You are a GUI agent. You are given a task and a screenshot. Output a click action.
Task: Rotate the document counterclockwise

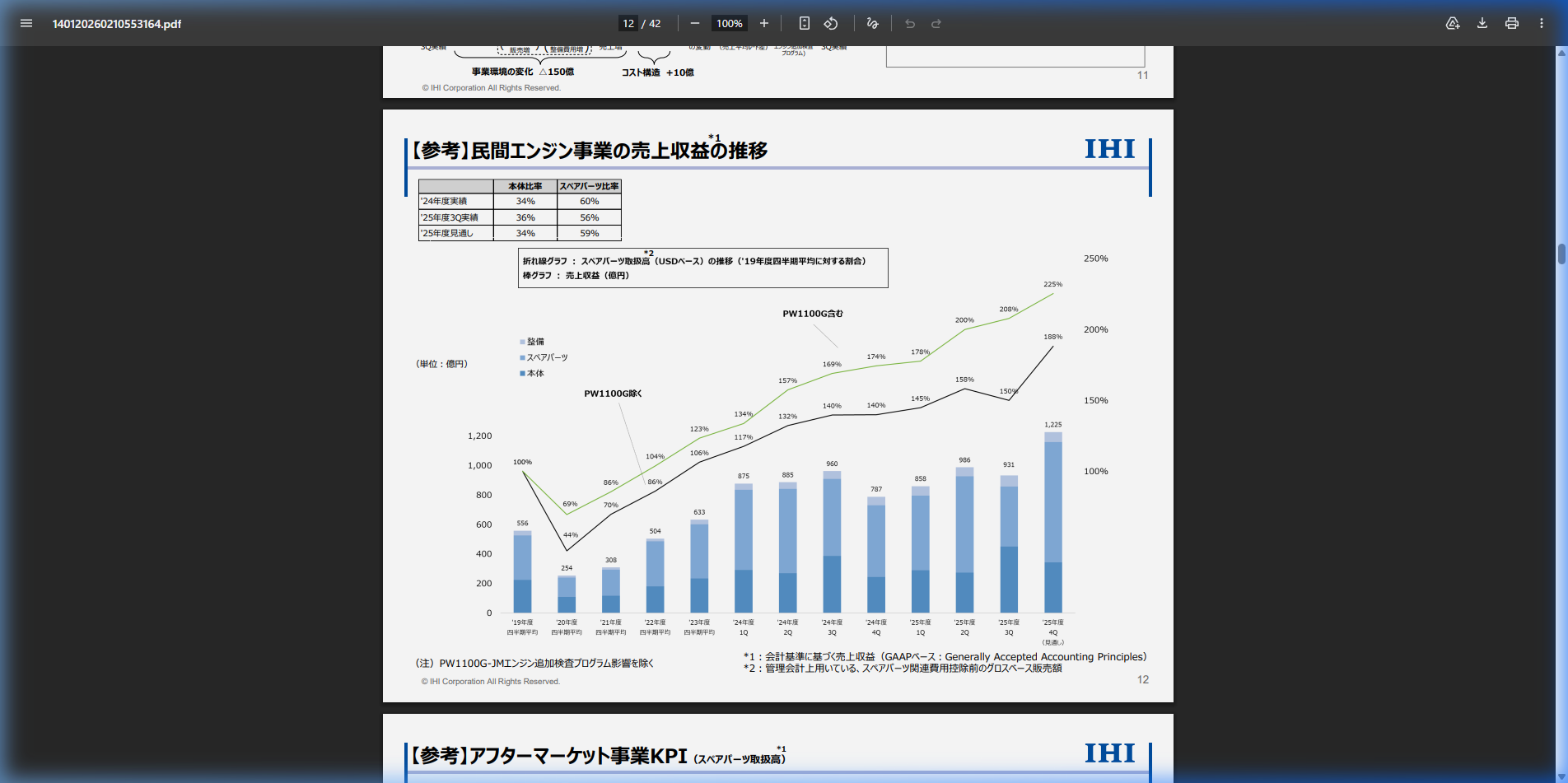click(x=831, y=23)
